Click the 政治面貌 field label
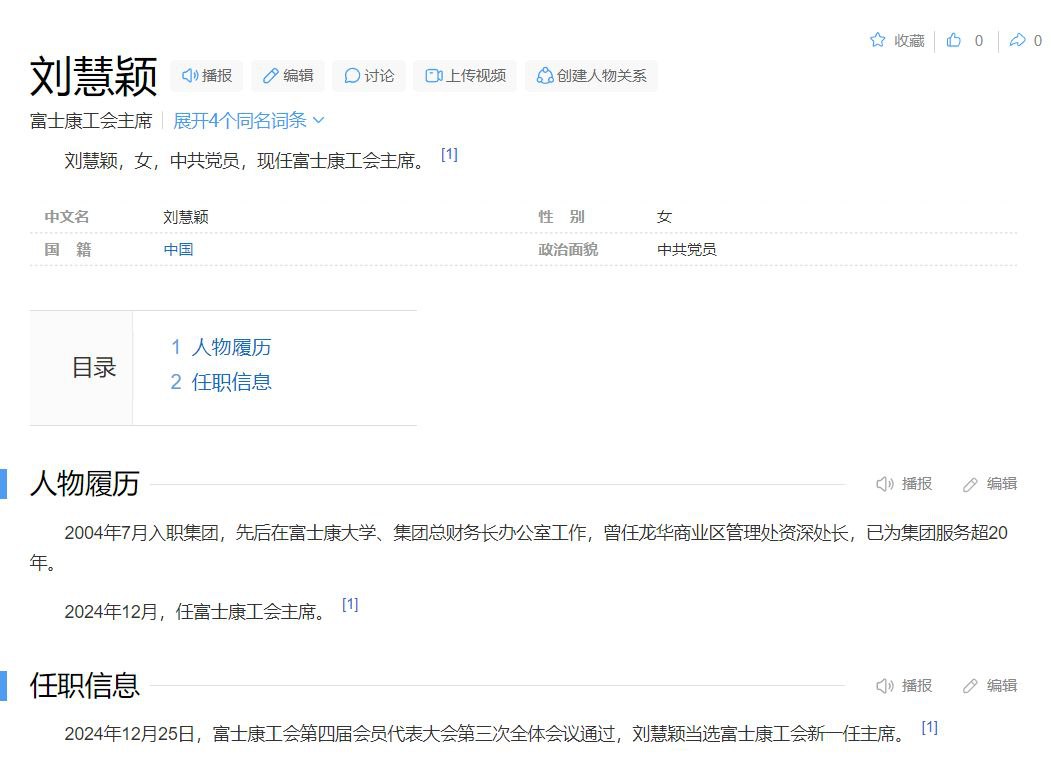The height and width of the screenshot is (760, 1051). (568, 249)
